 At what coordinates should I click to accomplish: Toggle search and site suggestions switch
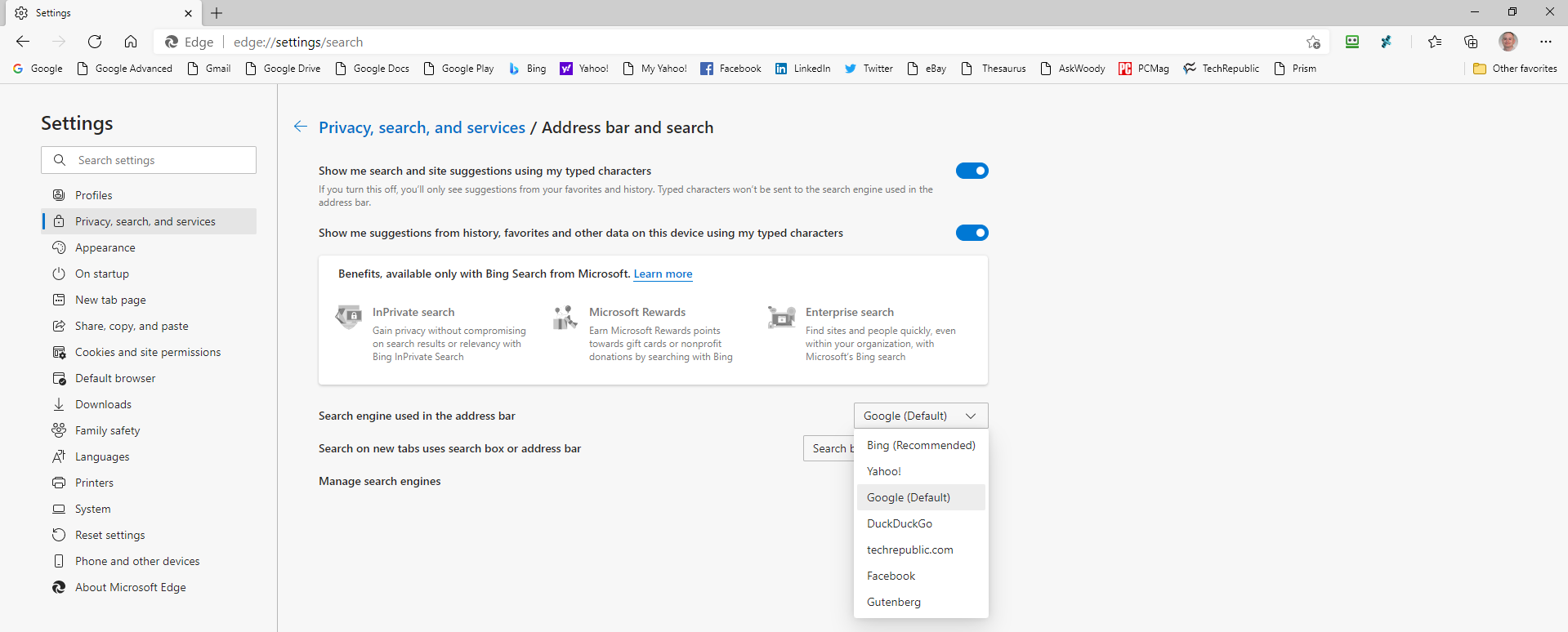[x=972, y=171]
